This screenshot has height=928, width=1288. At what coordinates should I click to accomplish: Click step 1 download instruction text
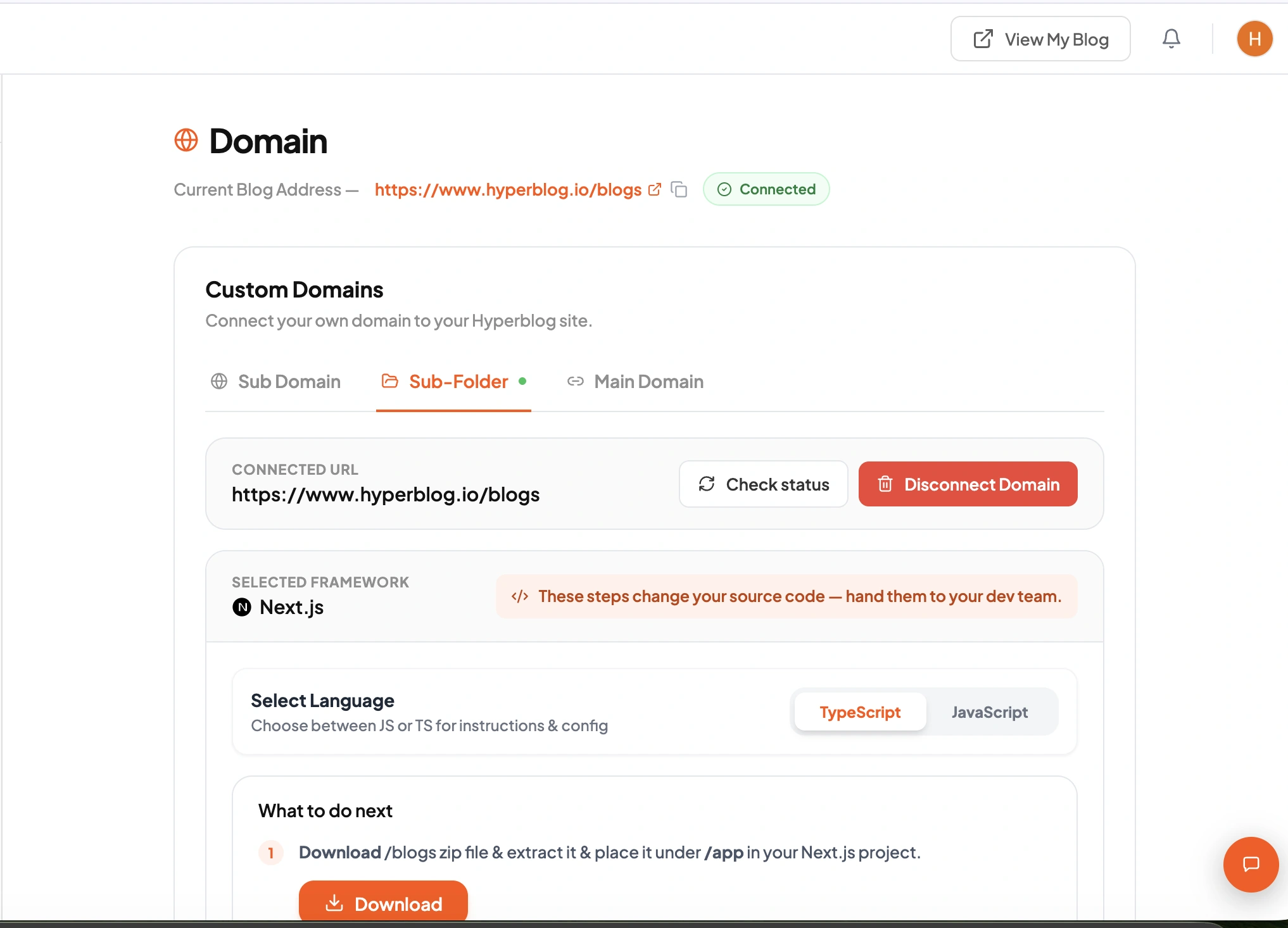tap(609, 853)
